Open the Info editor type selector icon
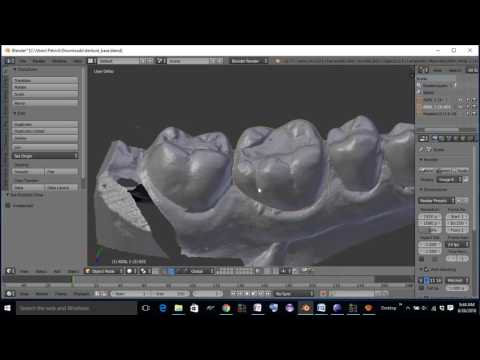The height and width of the screenshot is (360, 480). [x=9, y=61]
